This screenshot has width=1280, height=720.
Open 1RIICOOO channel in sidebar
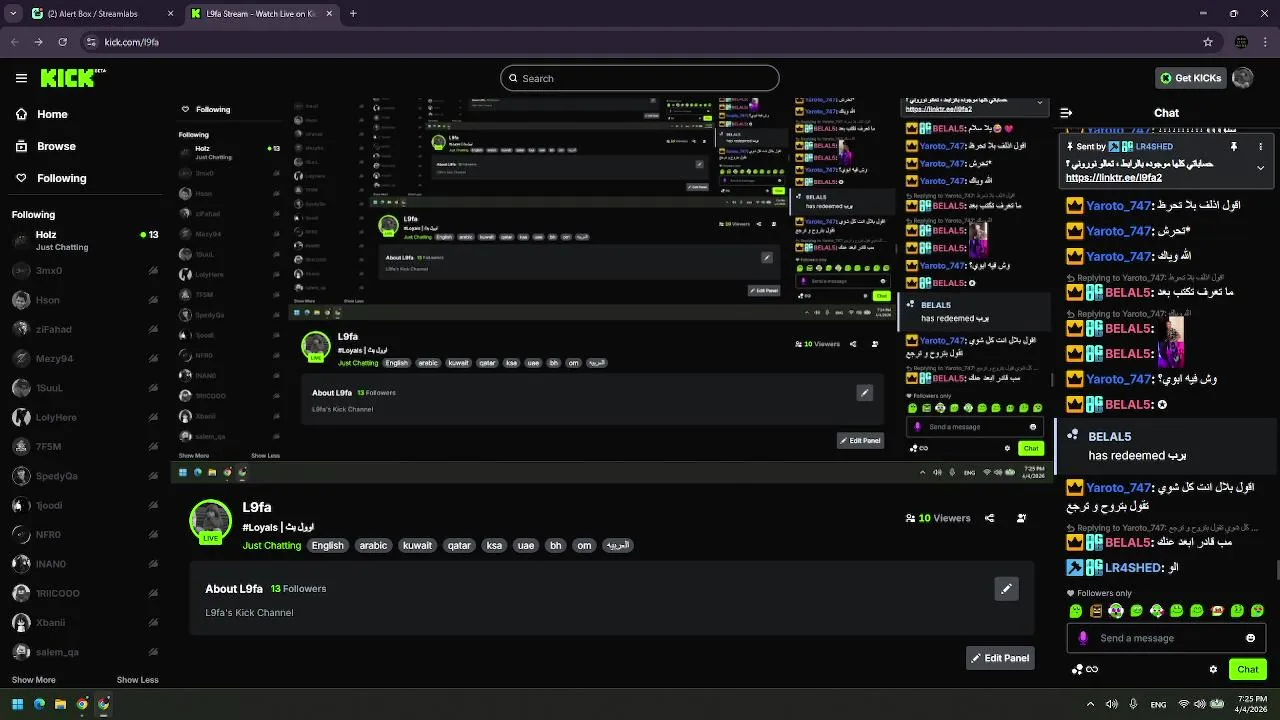click(84, 593)
